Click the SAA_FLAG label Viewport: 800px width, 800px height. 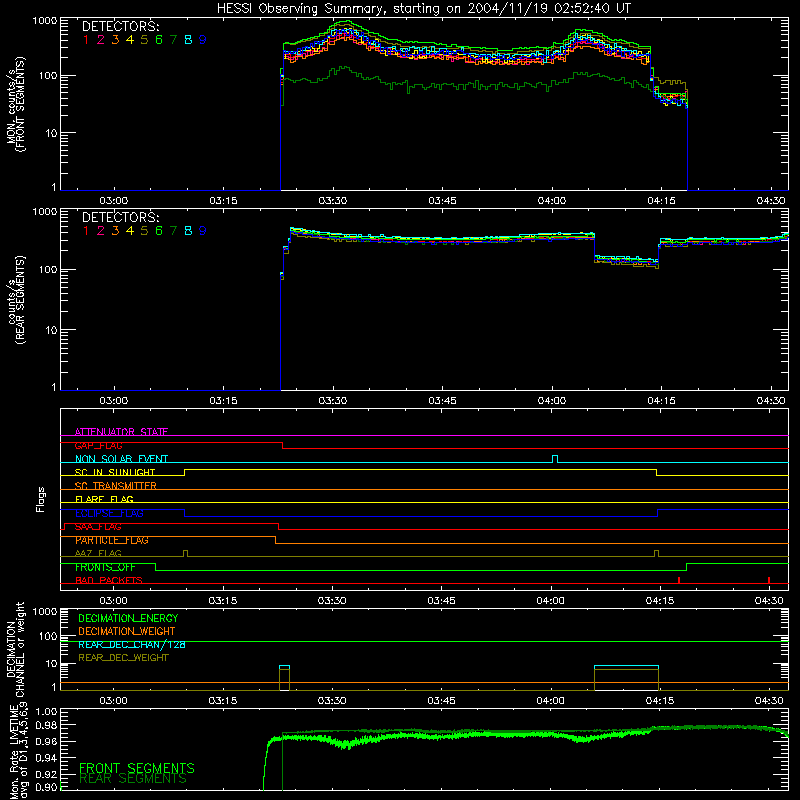tap(98, 527)
